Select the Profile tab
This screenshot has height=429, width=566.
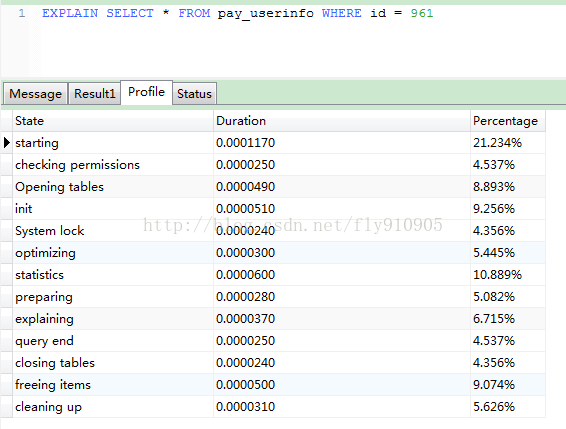tap(147, 92)
